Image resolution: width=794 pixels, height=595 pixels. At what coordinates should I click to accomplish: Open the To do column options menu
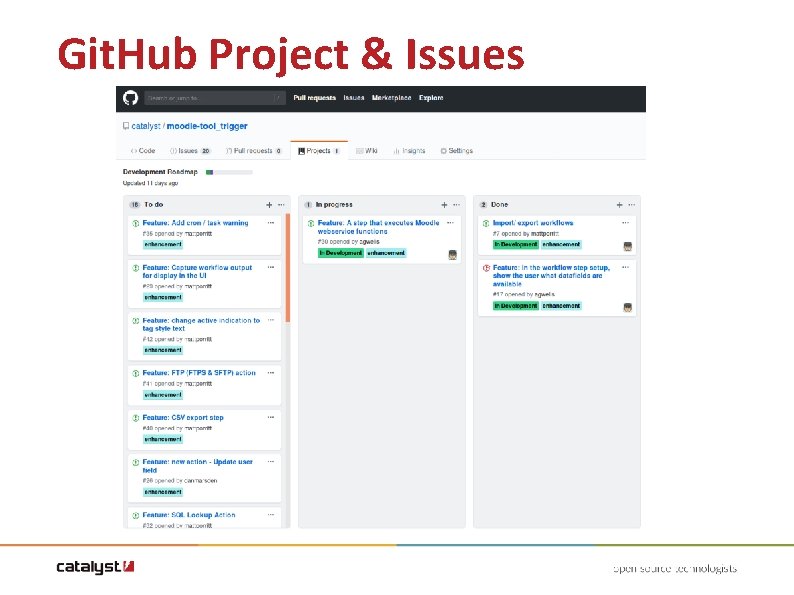(282, 205)
